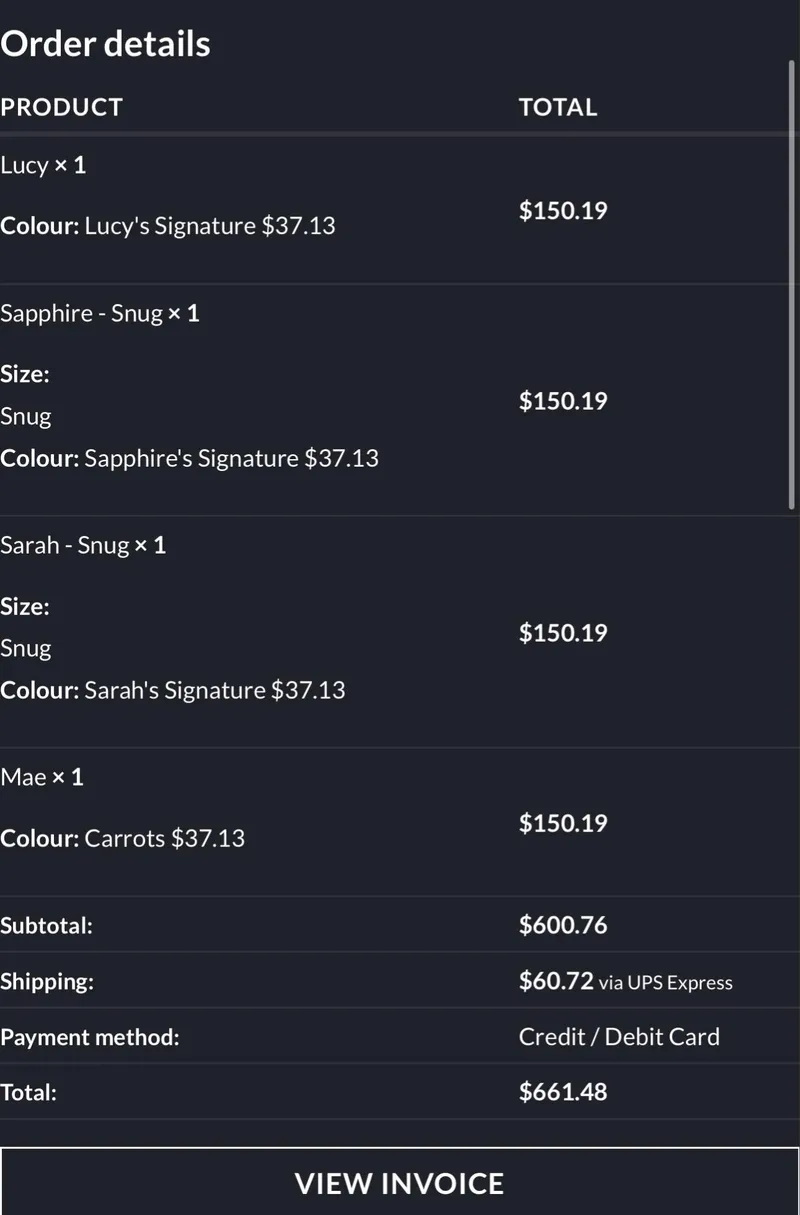Open the Sarah - Snug product link
Image resolution: width=800 pixels, height=1215 pixels.
click(x=65, y=545)
